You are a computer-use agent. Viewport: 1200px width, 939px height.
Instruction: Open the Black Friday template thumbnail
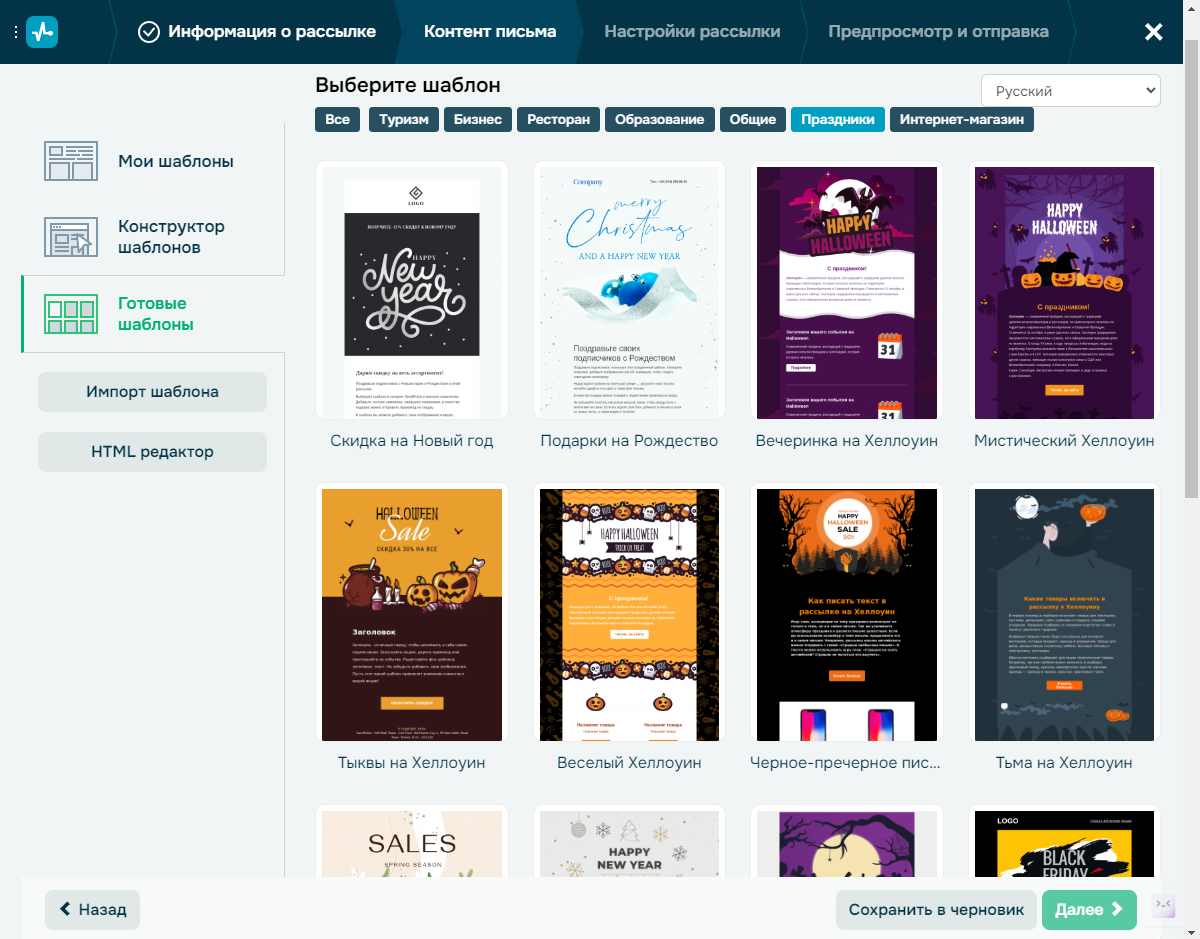(1064, 843)
